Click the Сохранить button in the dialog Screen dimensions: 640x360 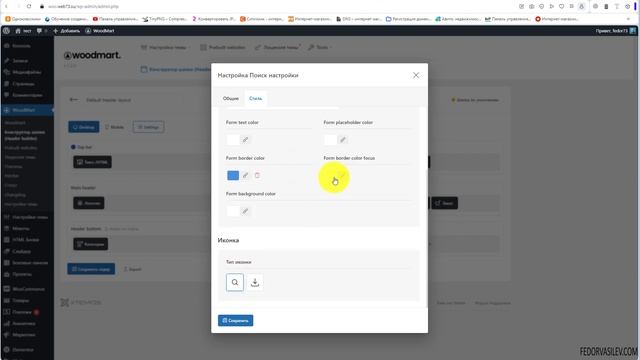click(x=236, y=320)
